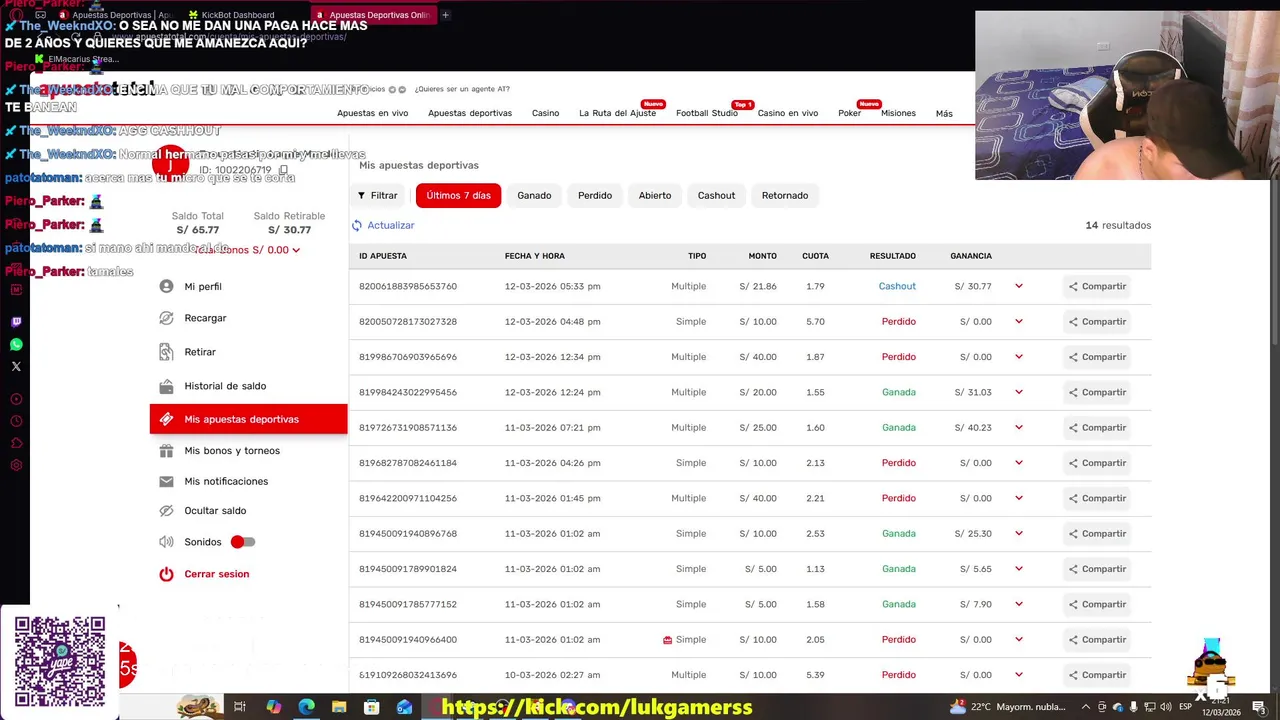Toggle the Sonidos switch
The height and width of the screenshot is (720, 1280).
click(243, 542)
